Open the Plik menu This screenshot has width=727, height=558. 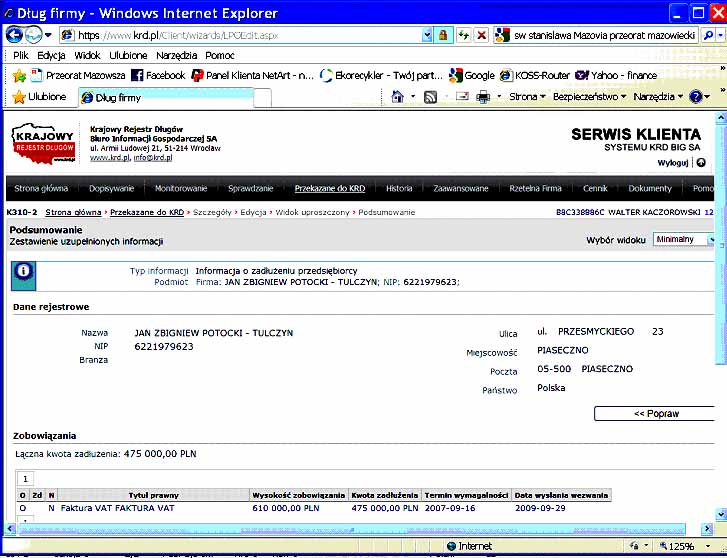coord(21,56)
